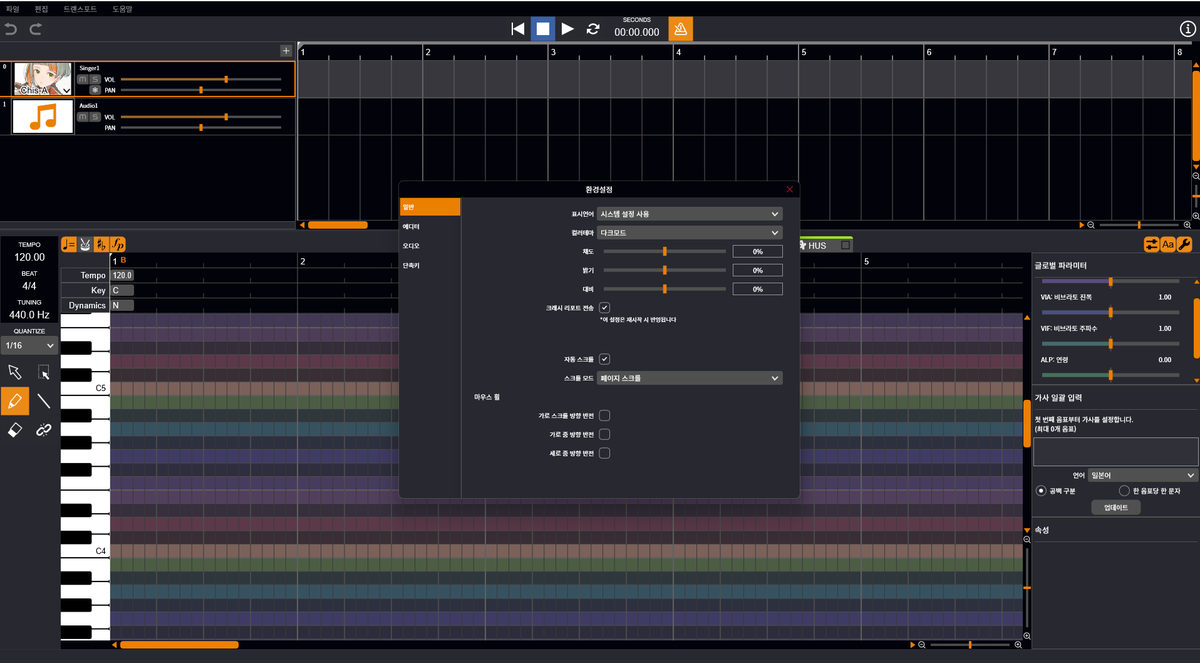1200x663 pixels.
Task: Toggle the drum icon above the piano roll
Action: point(85,244)
